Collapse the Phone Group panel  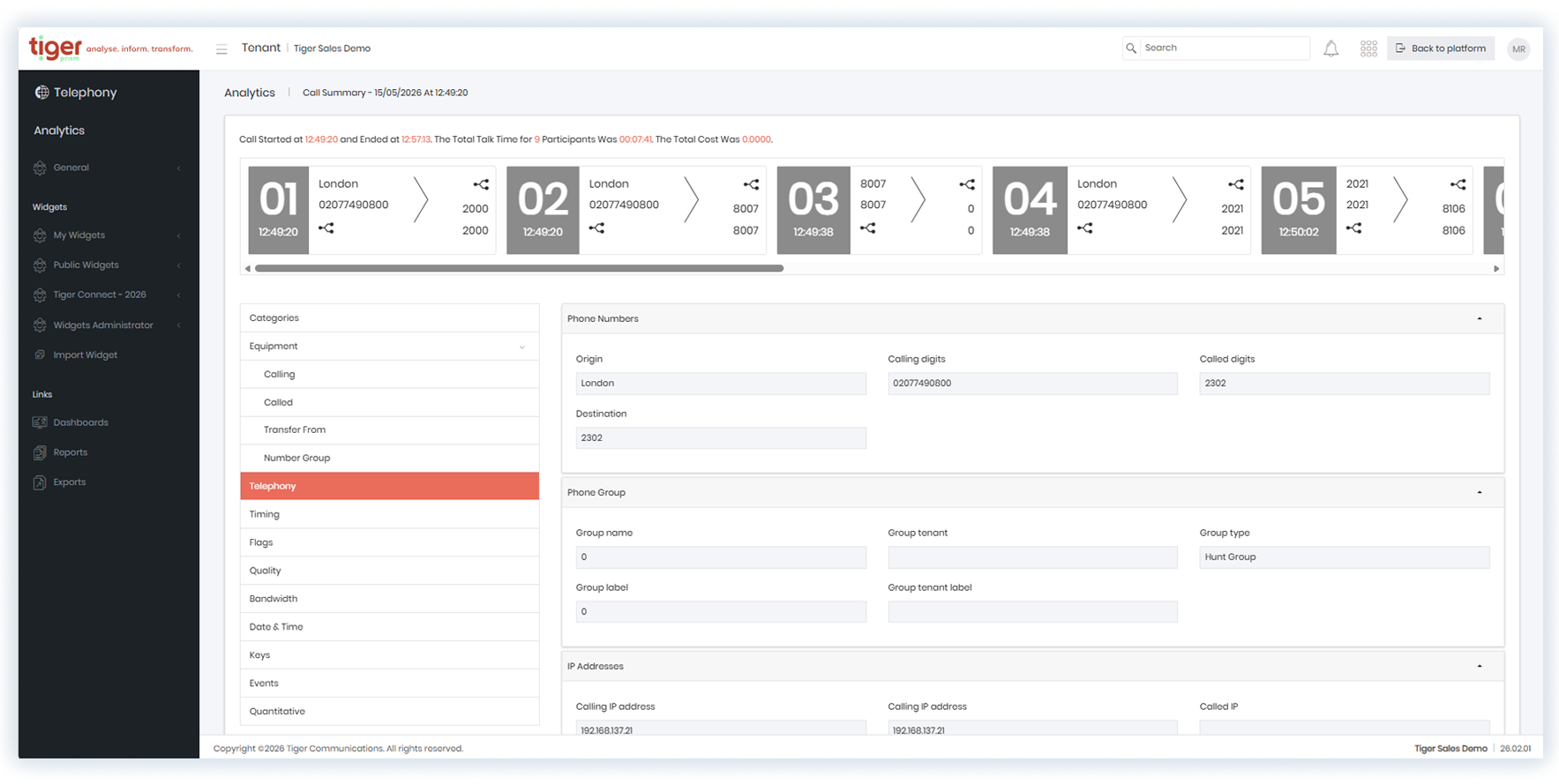[x=1480, y=492]
